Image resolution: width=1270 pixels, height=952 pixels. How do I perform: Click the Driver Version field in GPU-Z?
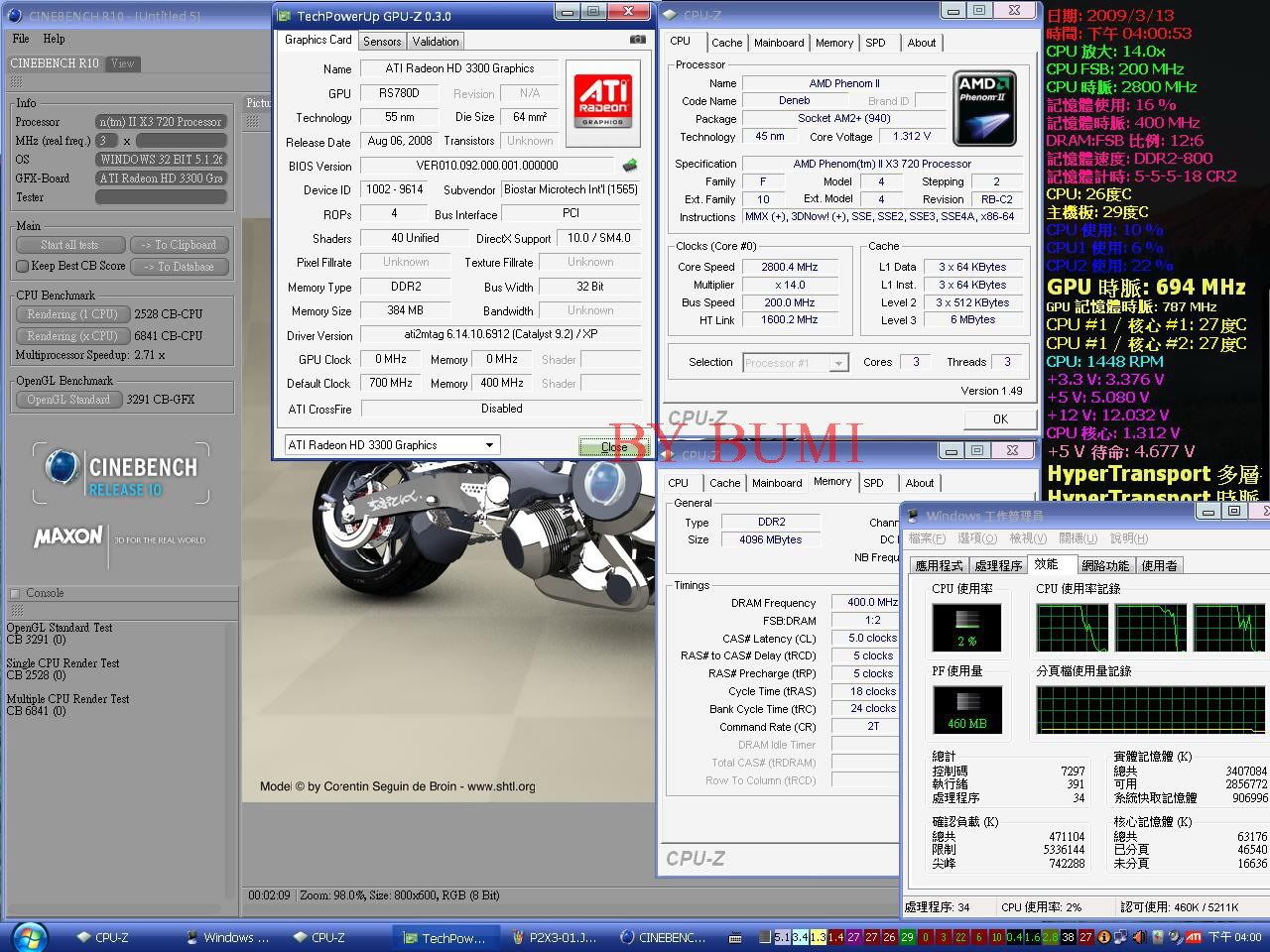tap(500, 335)
